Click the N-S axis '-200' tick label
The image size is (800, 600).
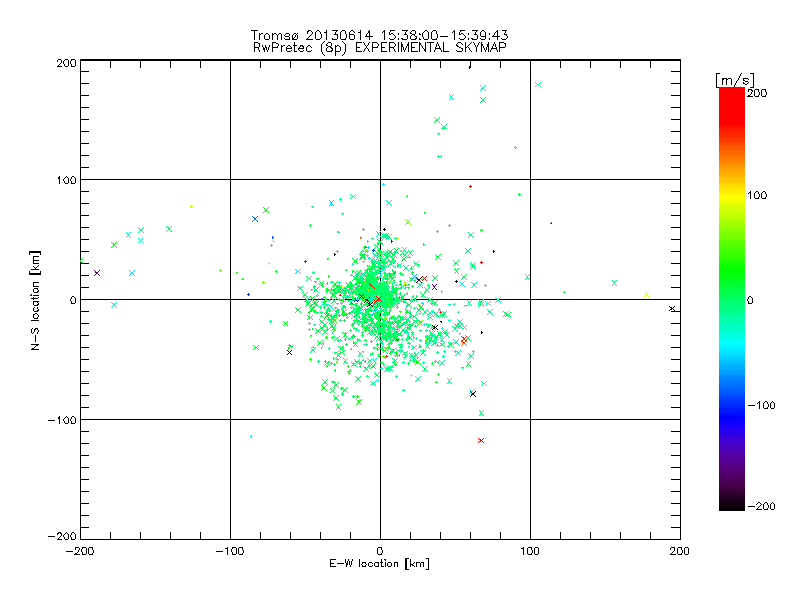point(62,536)
